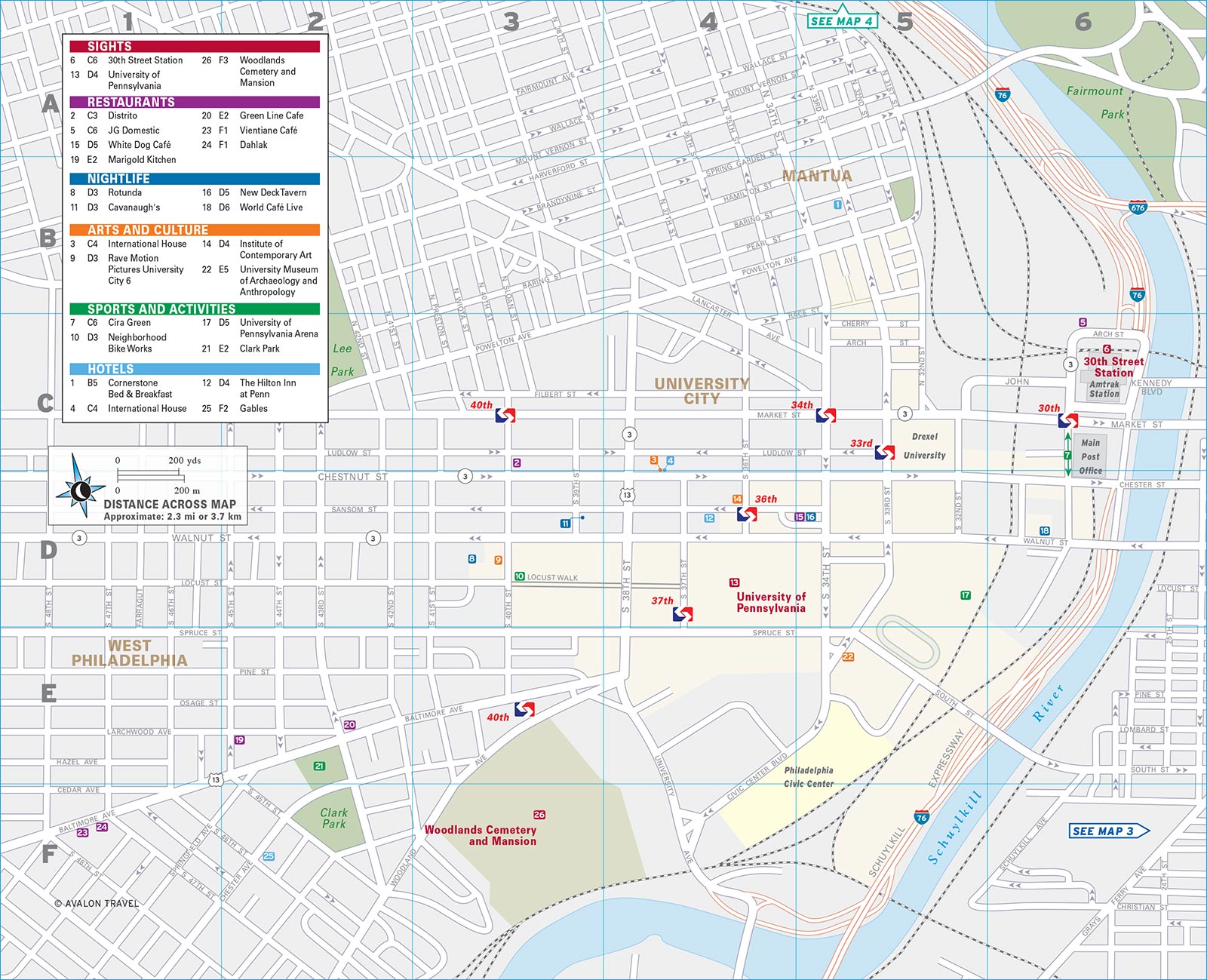Select the Cornerstone Bed & Breakfast legend entry

(x=122, y=389)
